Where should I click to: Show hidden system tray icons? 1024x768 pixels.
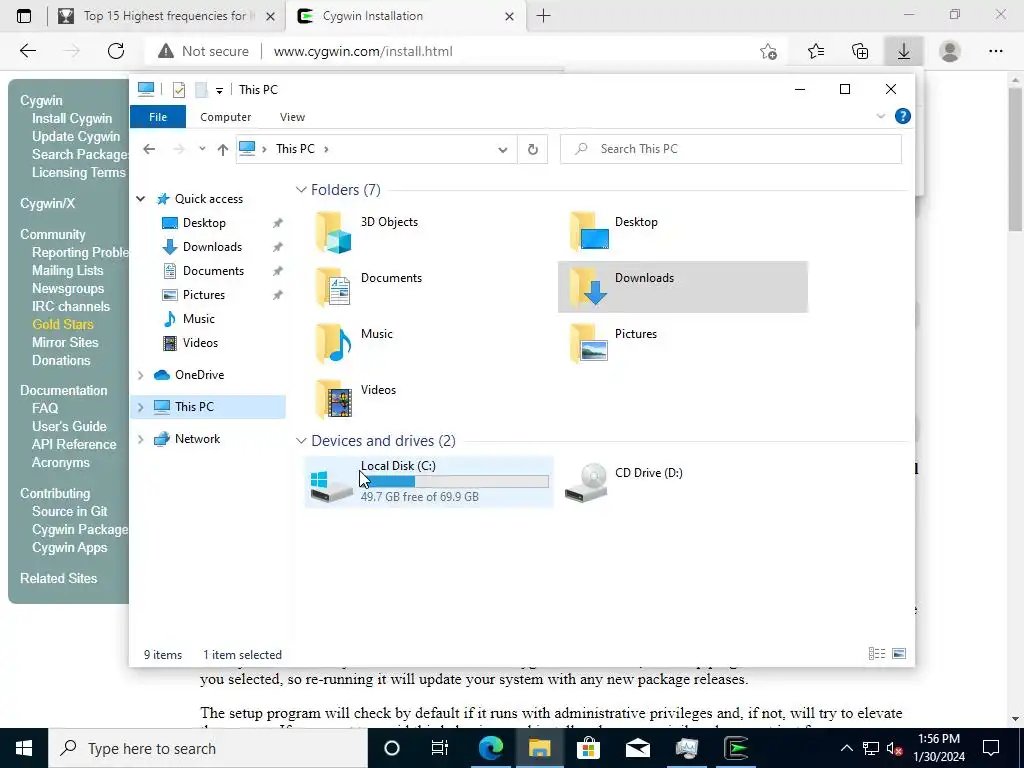(x=846, y=748)
